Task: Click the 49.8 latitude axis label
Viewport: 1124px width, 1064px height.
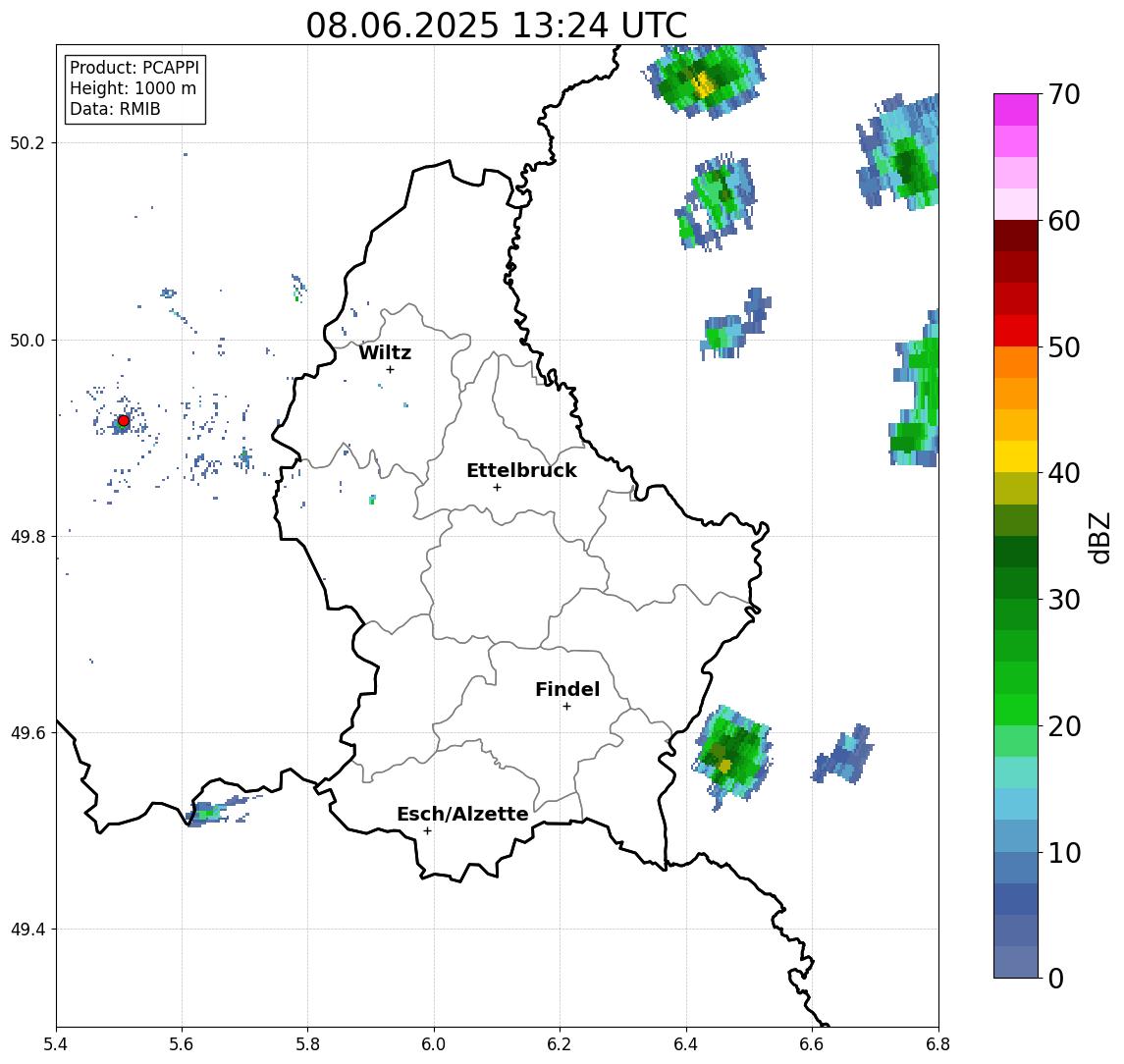Action: coord(27,536)
